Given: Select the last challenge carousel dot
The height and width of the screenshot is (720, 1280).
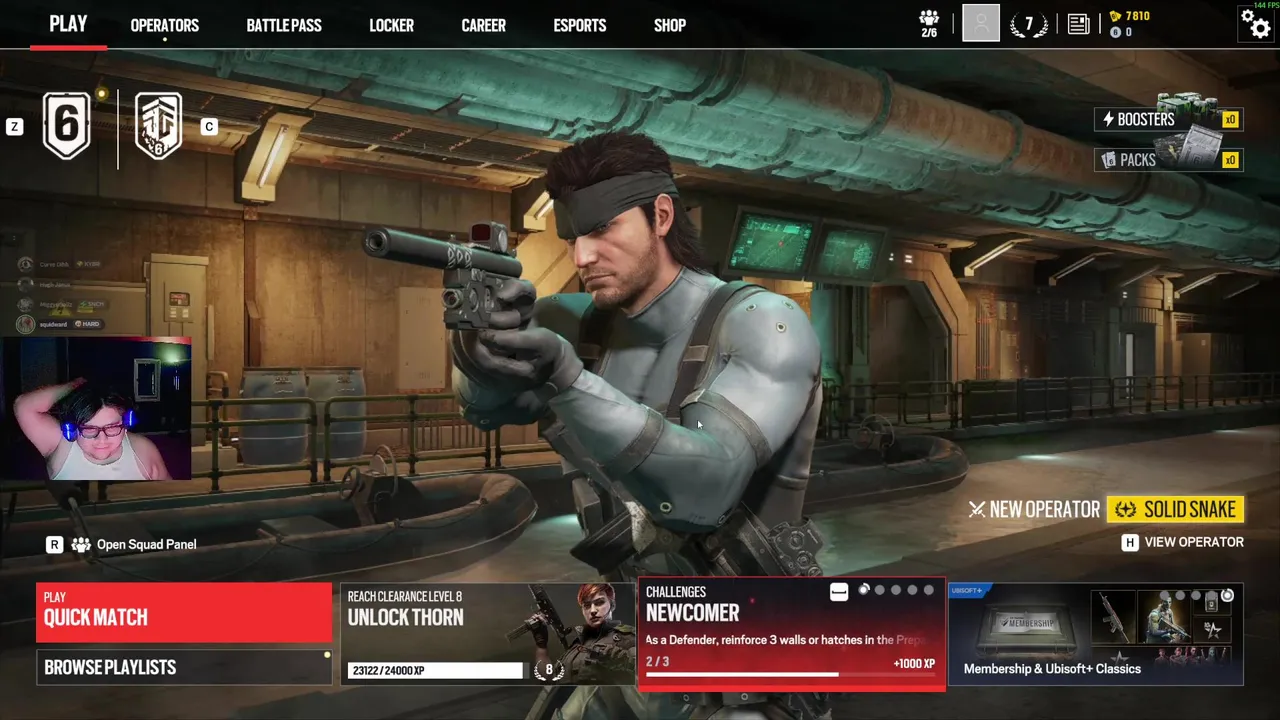Looking at the screenshot, I should coord(928,590).
